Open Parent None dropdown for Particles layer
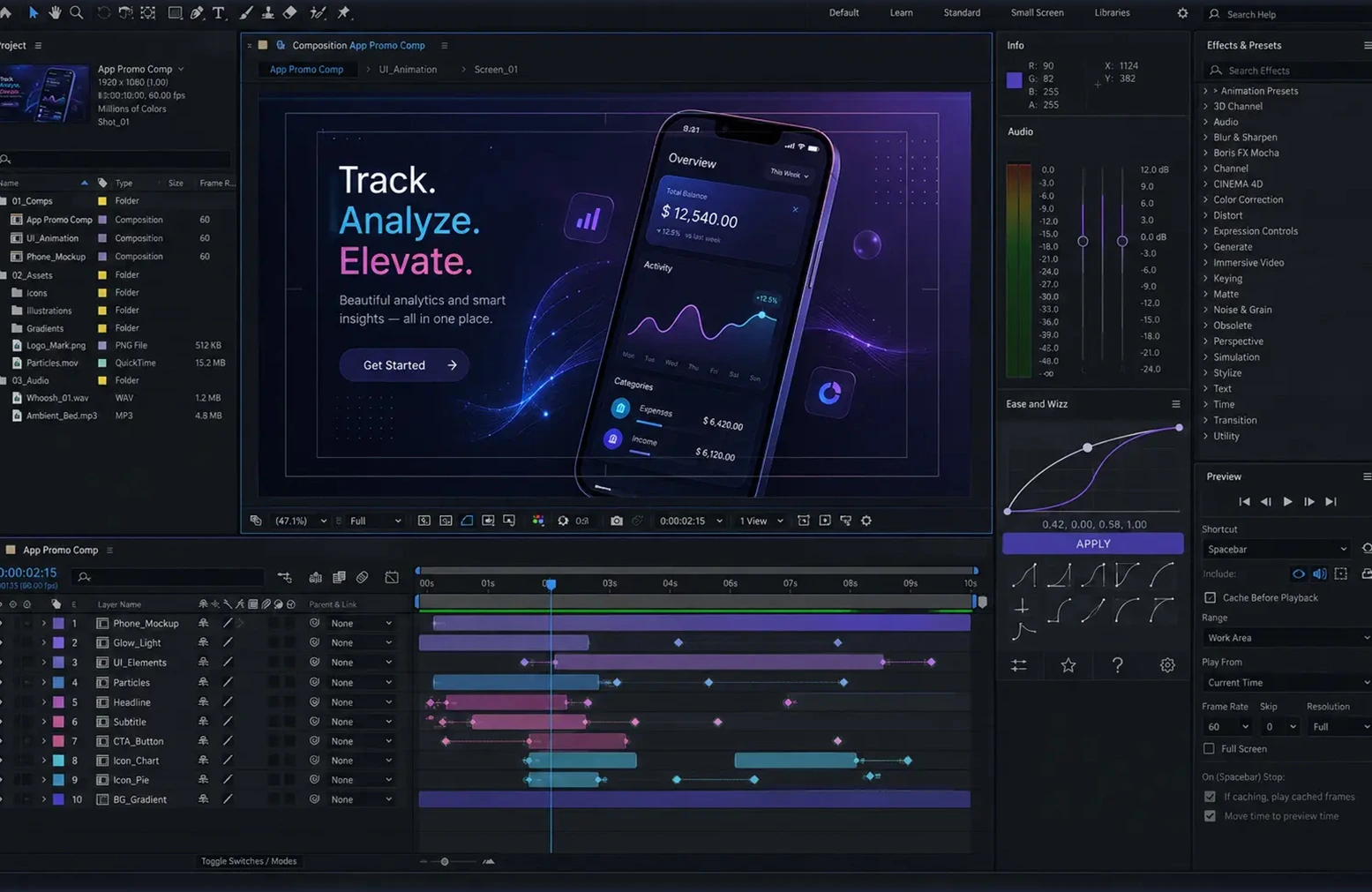The width and height of the screenshot is (1372, 892). click(x=361, y=682)
